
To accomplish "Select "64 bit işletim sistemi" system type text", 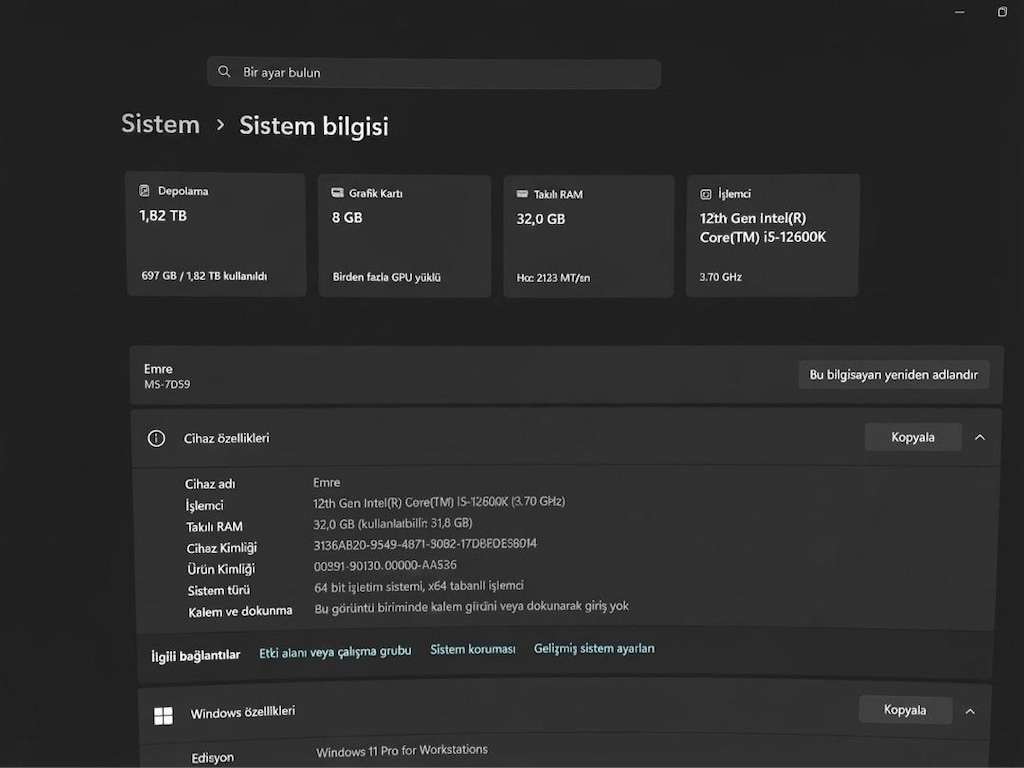I will pyautogui.click(x=419, y=586).
